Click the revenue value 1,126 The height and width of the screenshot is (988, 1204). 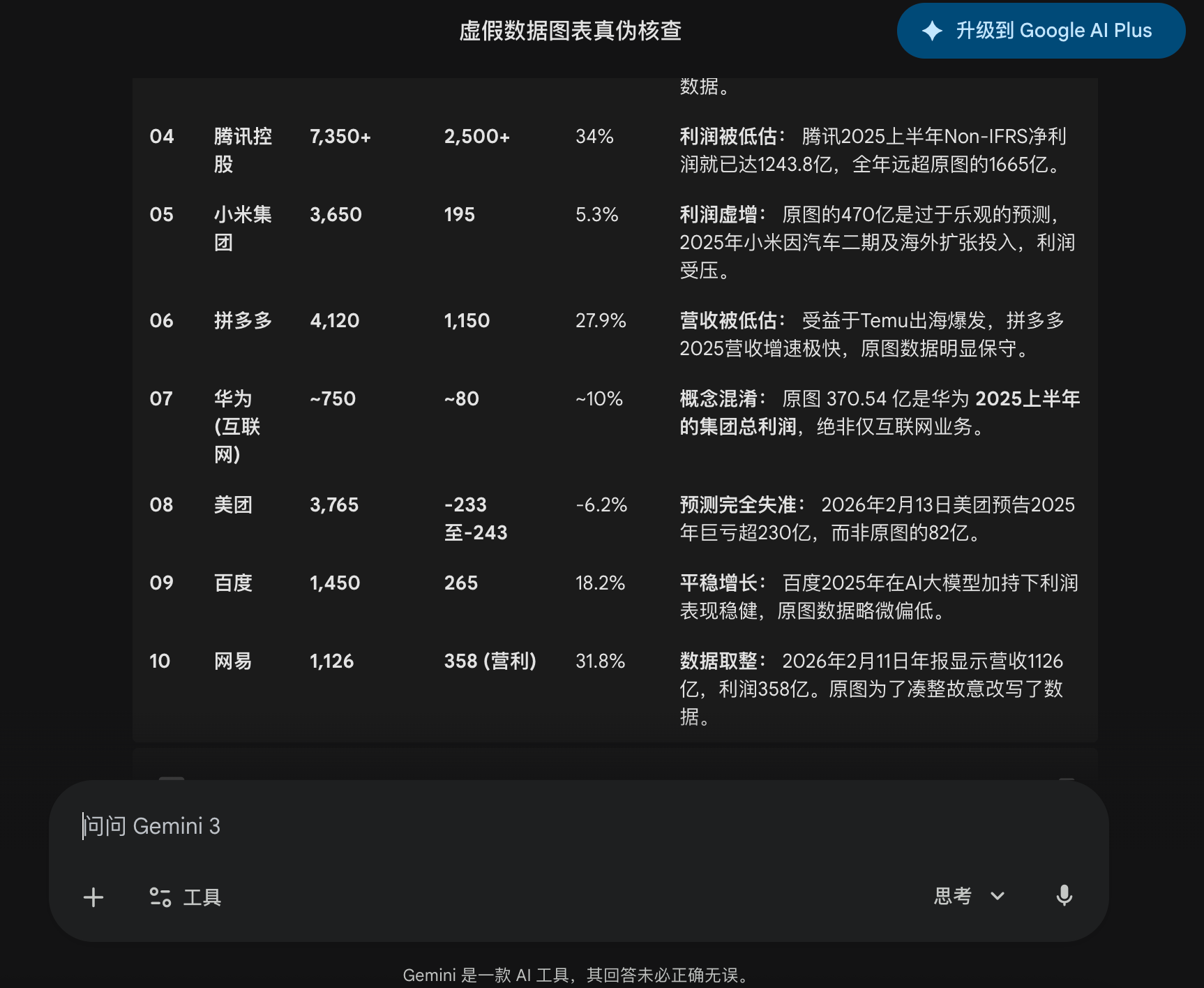pos(332,661)
